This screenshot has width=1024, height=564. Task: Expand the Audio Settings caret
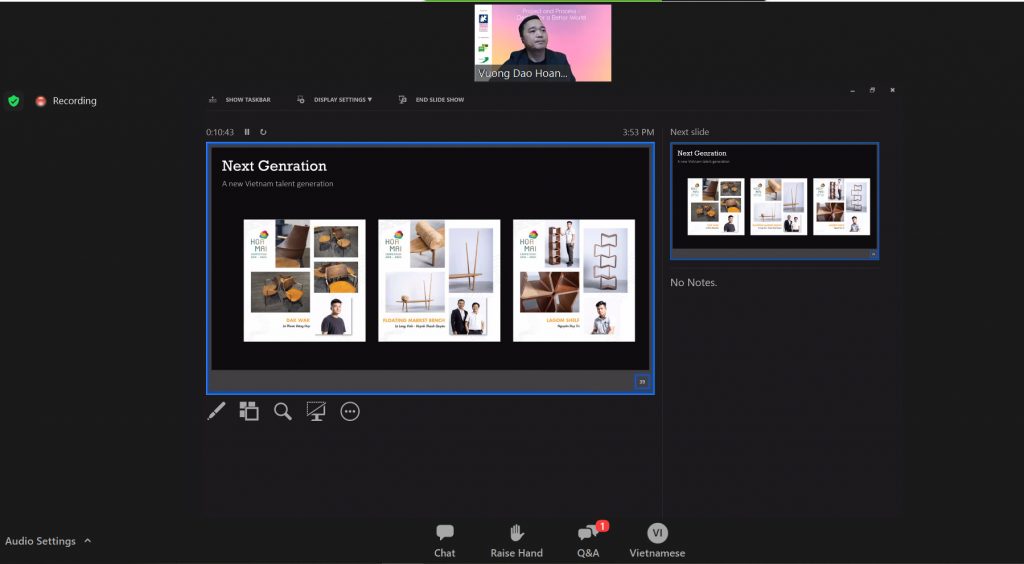pos(88,541)
